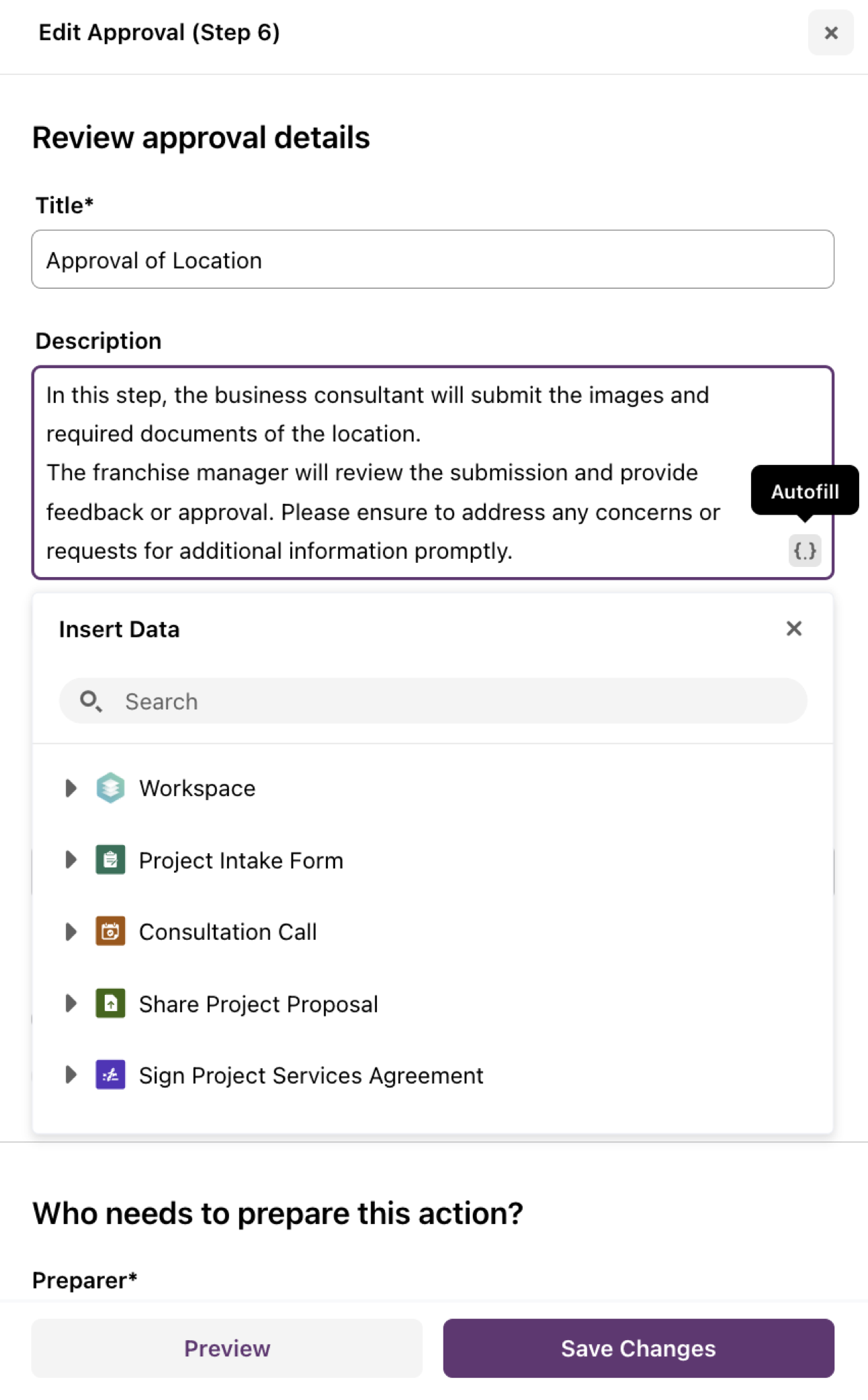Focus the Insert Data search box
This screenshot has width=868, height=1400.
coord(457,701)
